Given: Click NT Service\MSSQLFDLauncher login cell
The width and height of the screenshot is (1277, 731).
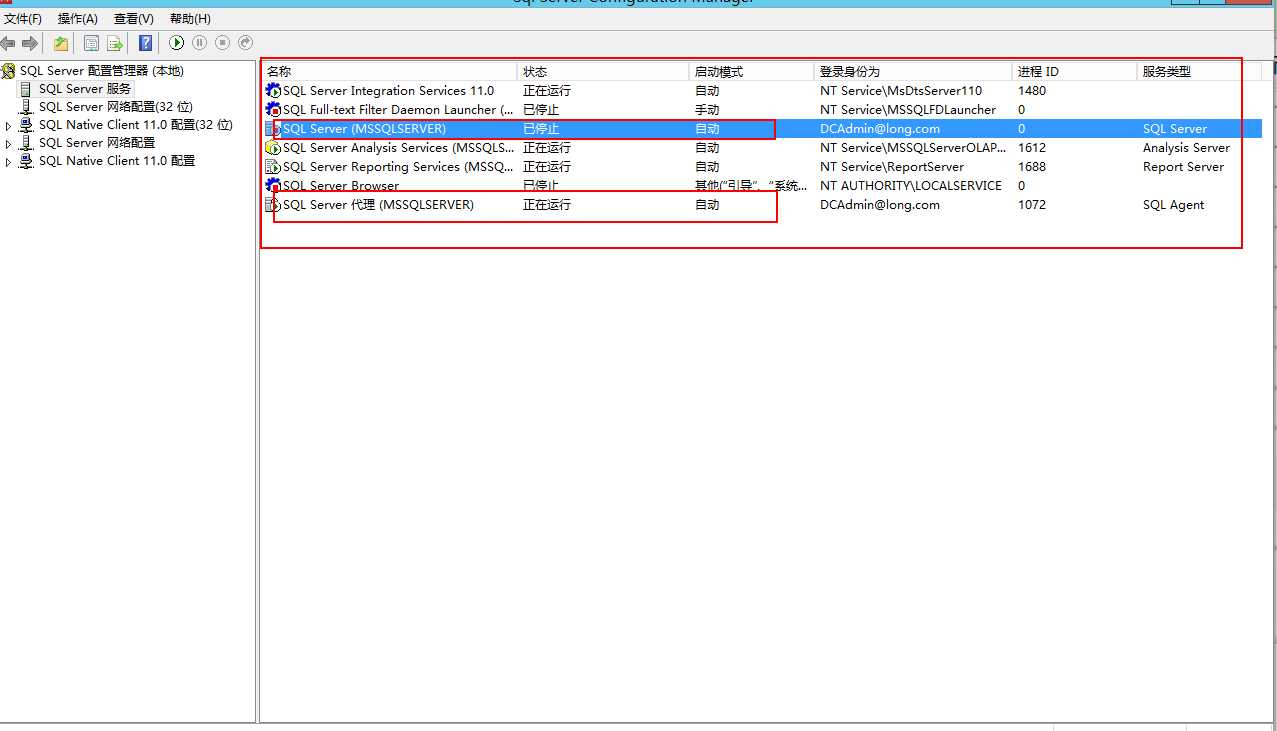Looking at the screenshot, I should click(x=908, y=110).
